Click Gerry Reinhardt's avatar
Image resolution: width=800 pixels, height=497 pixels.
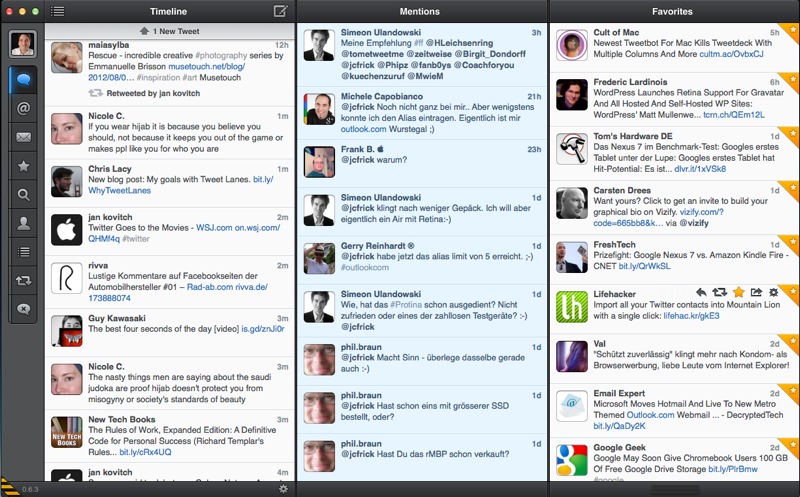tap(319, 259)
